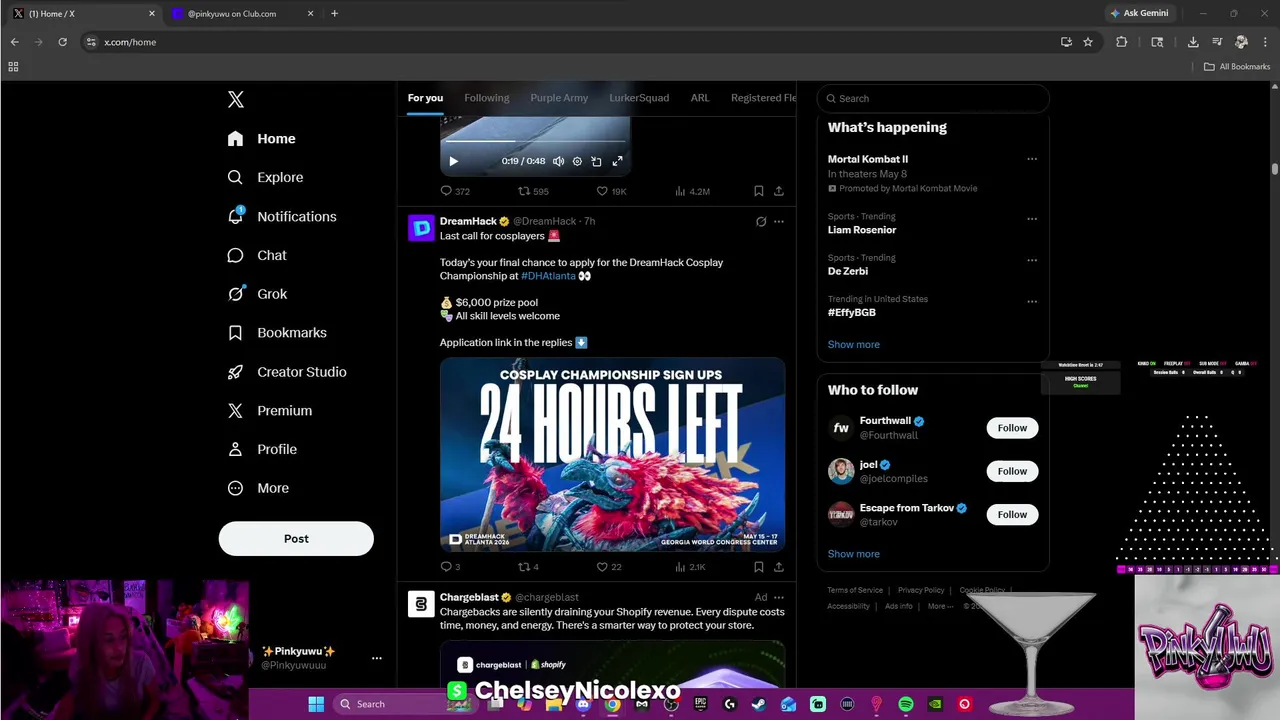Open Chrome media controls icon
This screenshot has height=720, width=1280.
(1217, 42)
